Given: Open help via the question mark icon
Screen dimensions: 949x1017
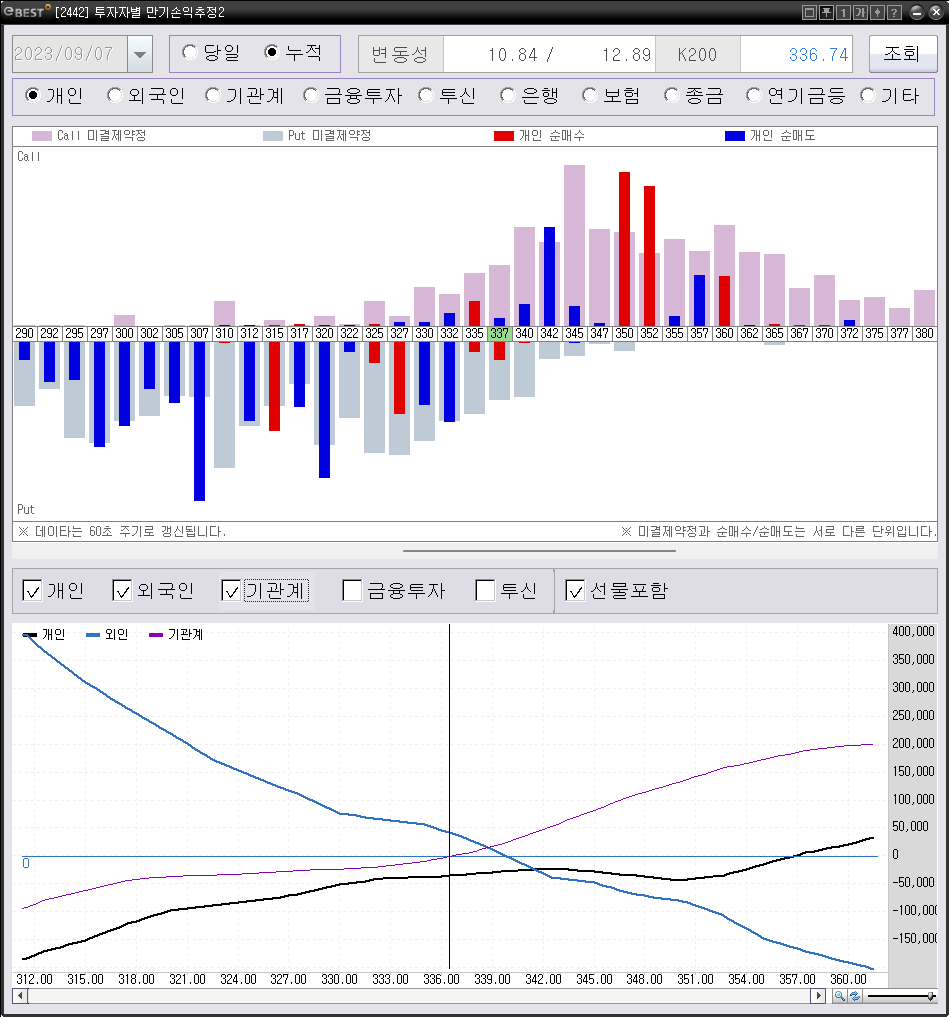Looking at the screenshot, I should tap(894, 12).
